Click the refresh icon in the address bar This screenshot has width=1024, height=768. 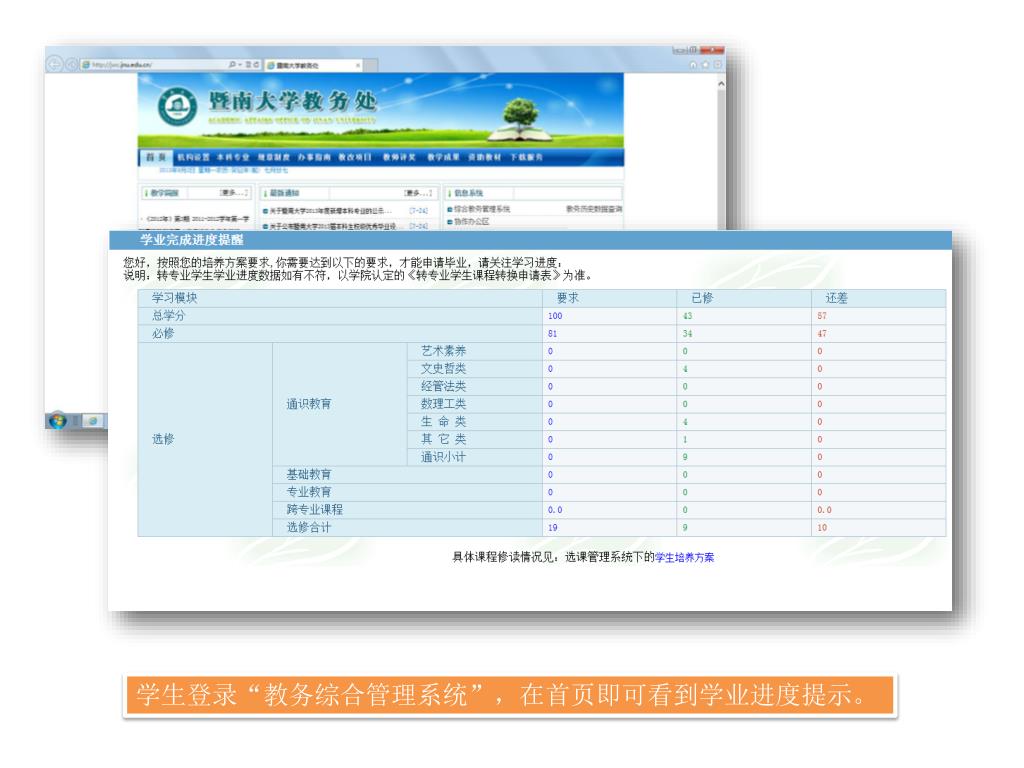point(256,65)
